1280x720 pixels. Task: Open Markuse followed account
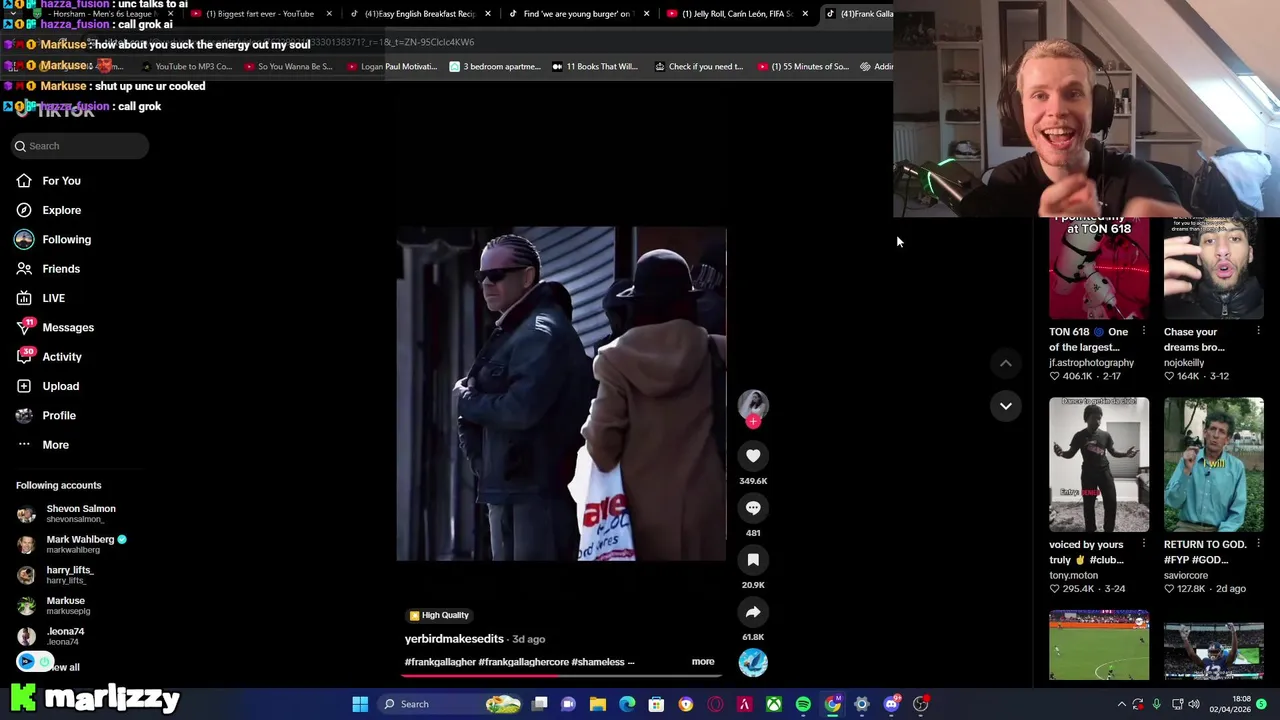[54, 606]
